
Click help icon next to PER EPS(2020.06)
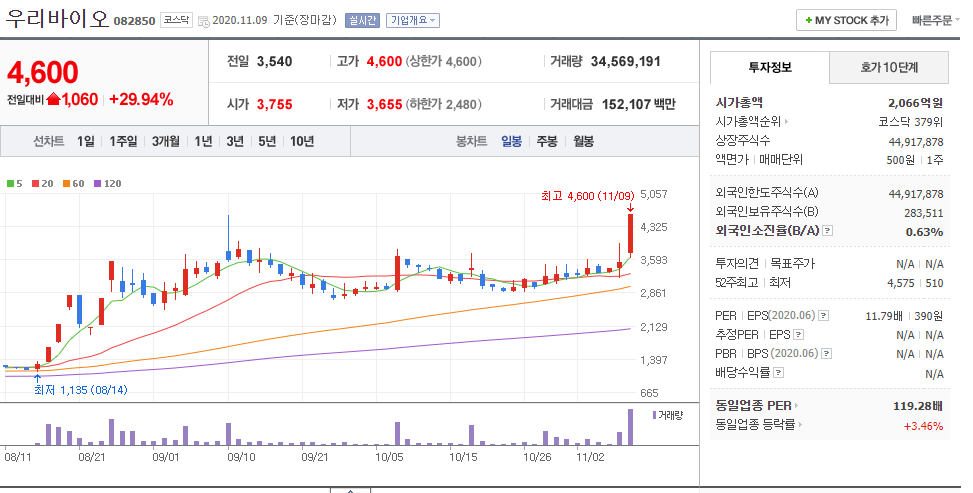pos(823,316)
